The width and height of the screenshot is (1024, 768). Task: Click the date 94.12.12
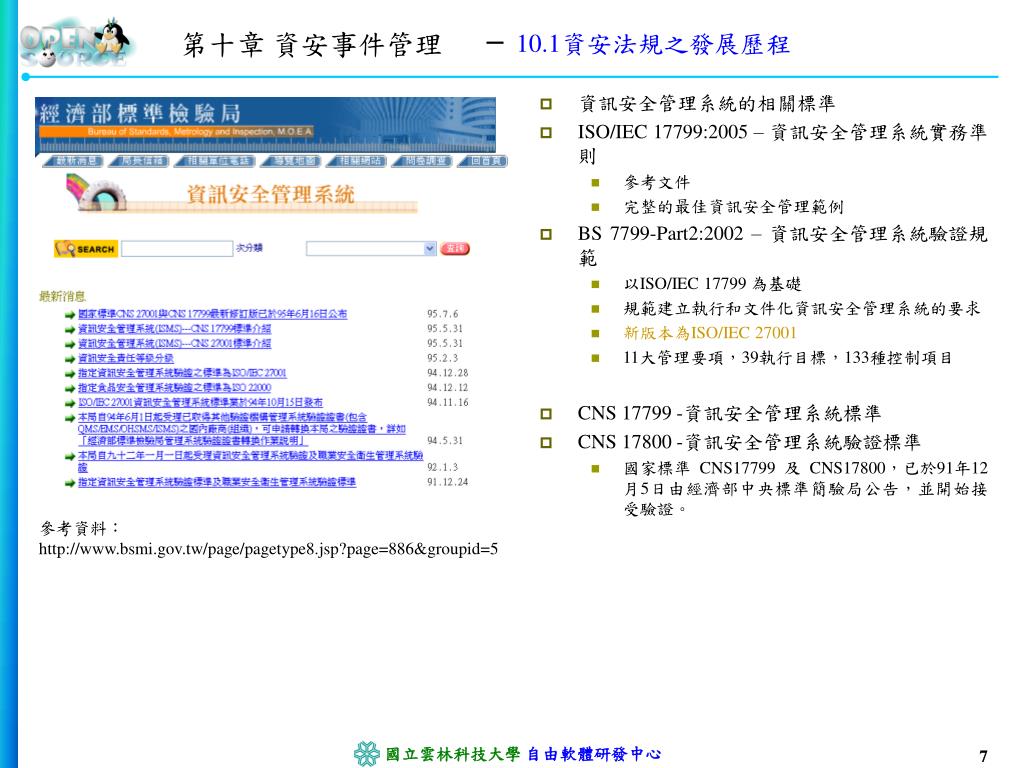[x=447, y=388]
